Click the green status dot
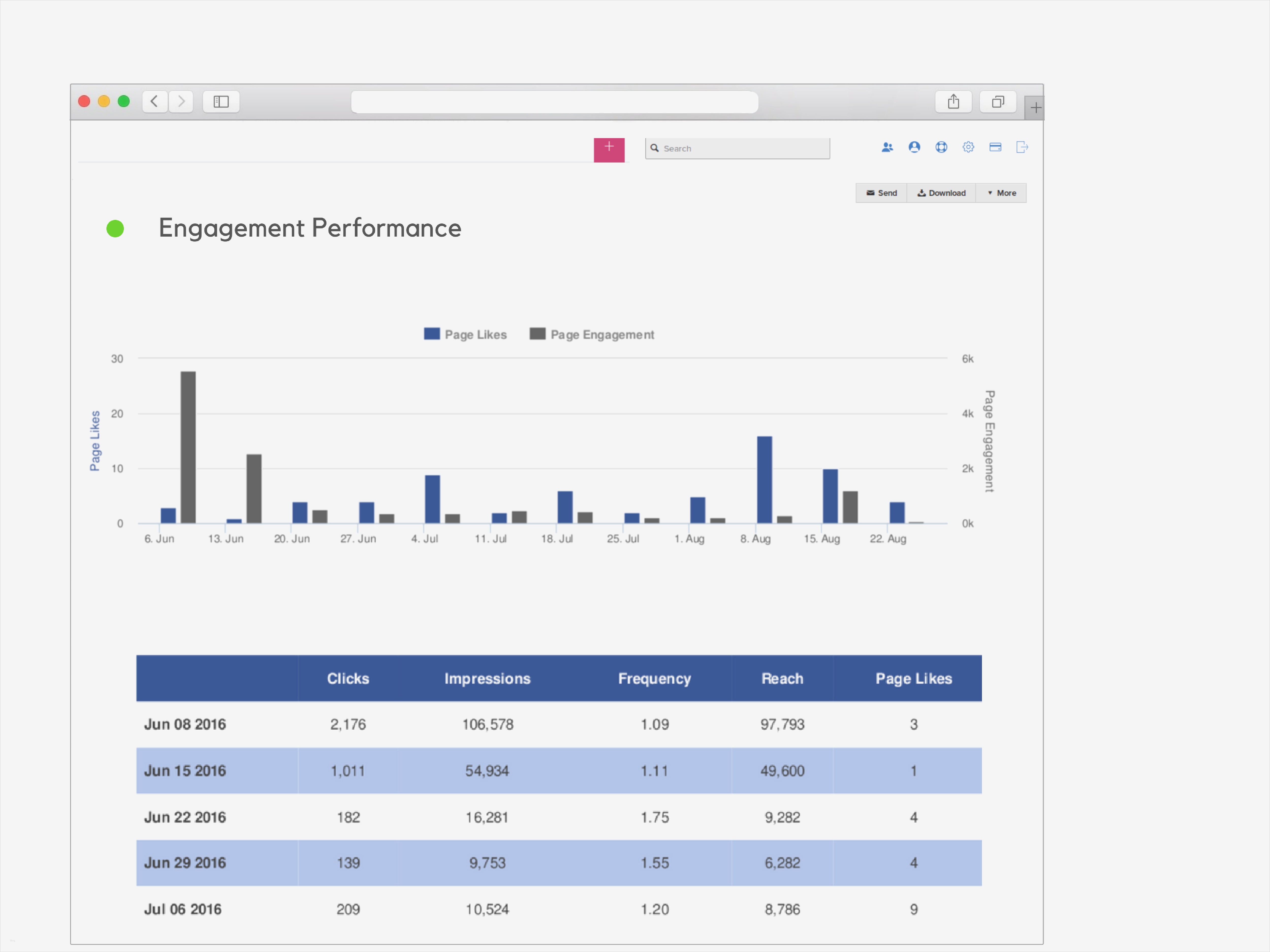1270x952 pixels. coord(115,229)
